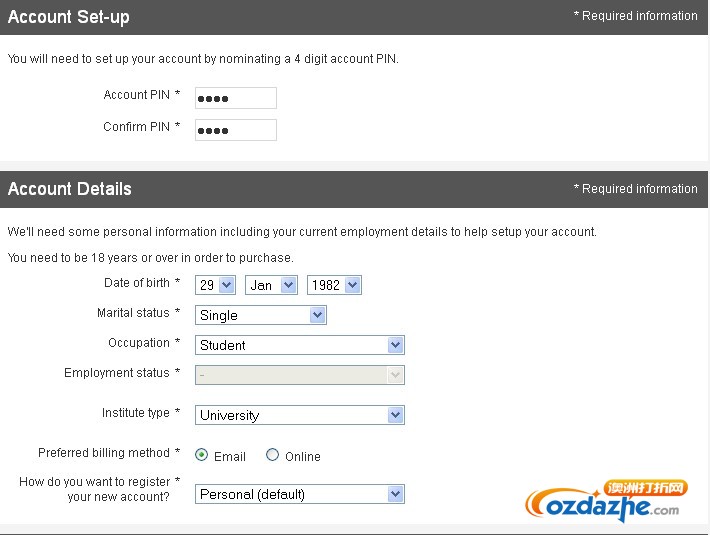
Task: Select the Online billing method radio button
Action: (x=272, y=454)
